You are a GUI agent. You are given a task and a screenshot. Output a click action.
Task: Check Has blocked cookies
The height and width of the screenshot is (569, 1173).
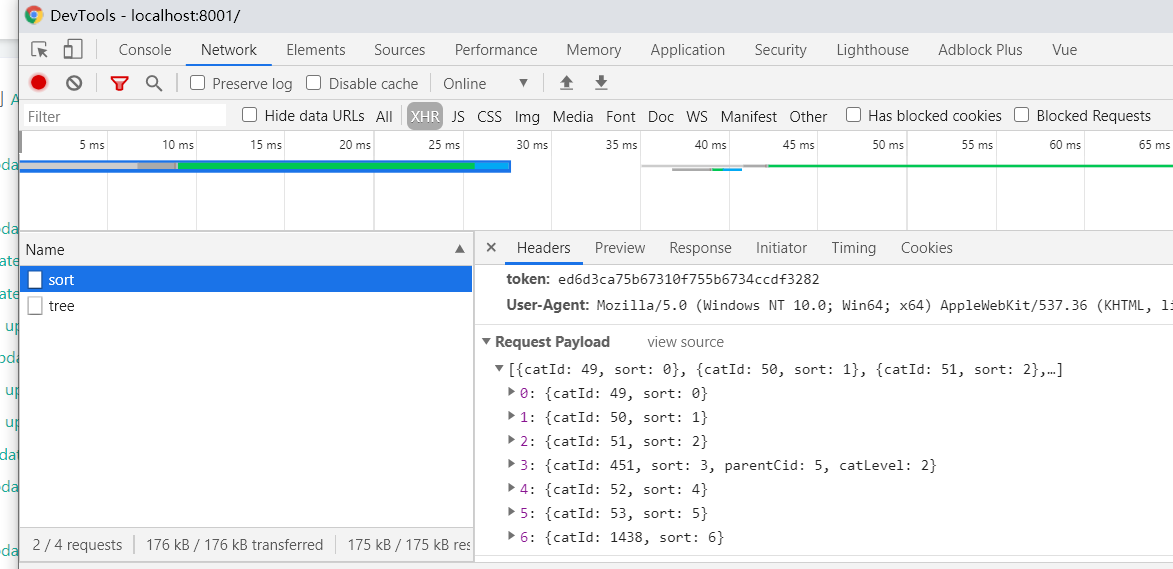[854, 114]
